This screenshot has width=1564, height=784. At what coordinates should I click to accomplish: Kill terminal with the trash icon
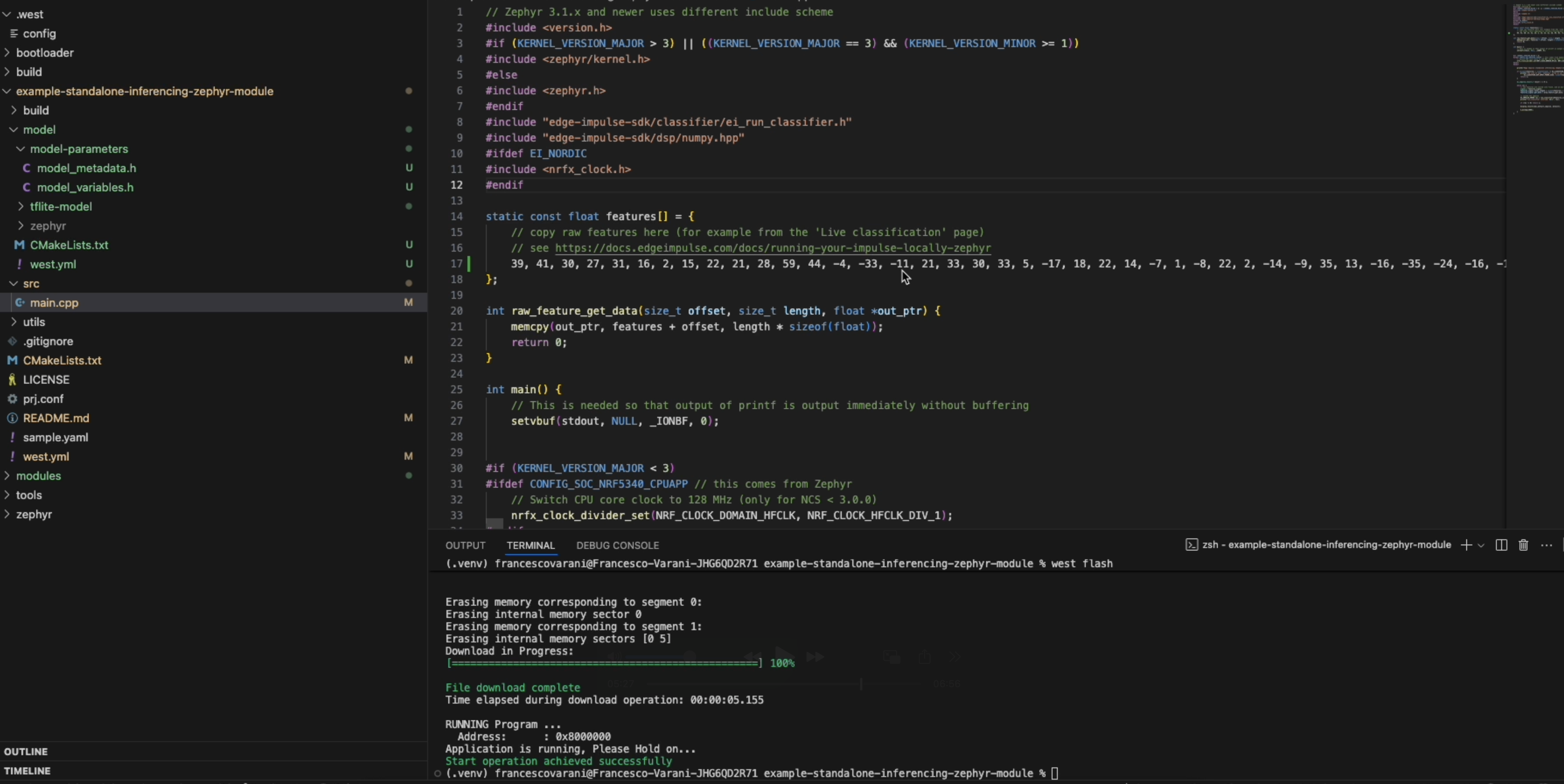point(1523,545)
